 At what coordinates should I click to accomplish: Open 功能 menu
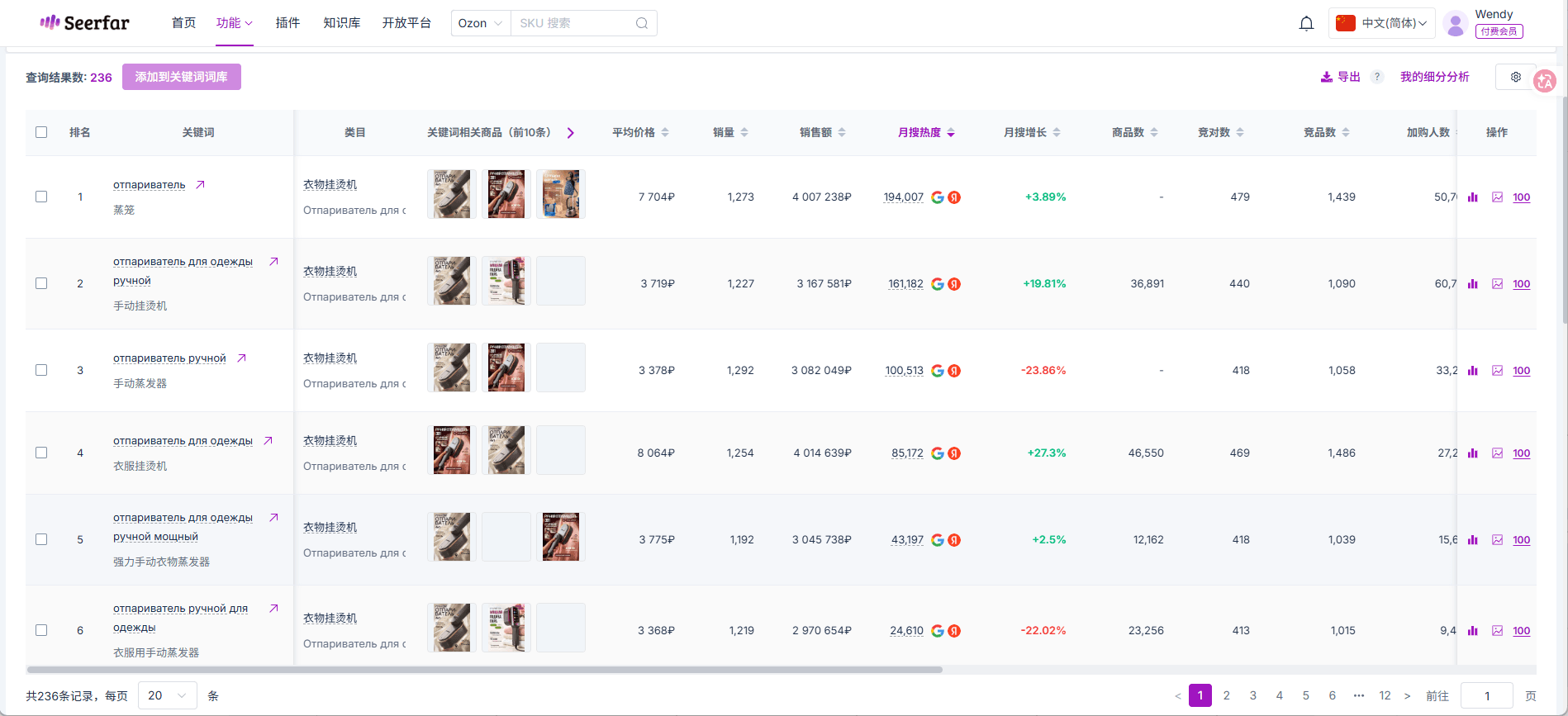(235, 23)
